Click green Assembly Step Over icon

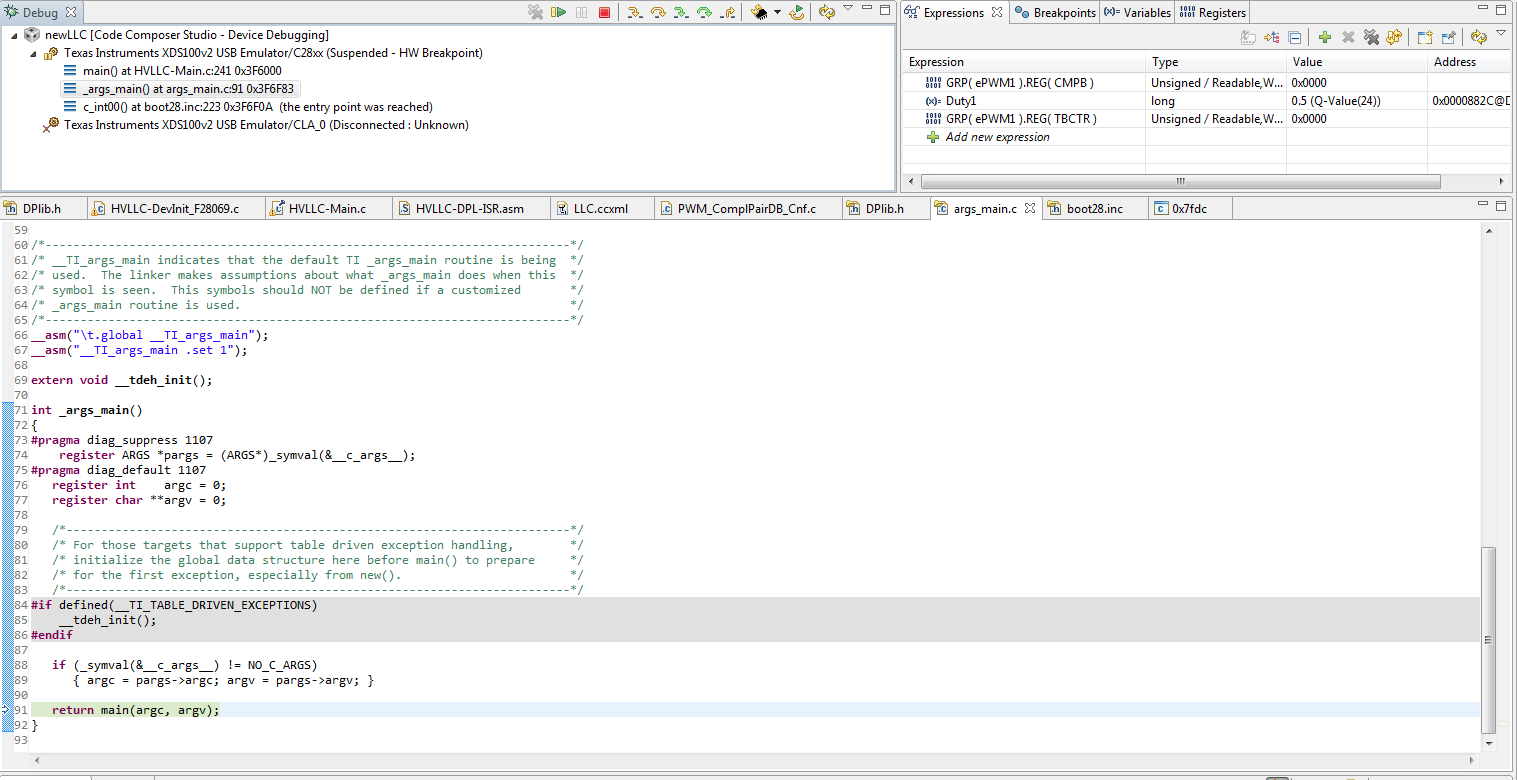coord(704,12)
